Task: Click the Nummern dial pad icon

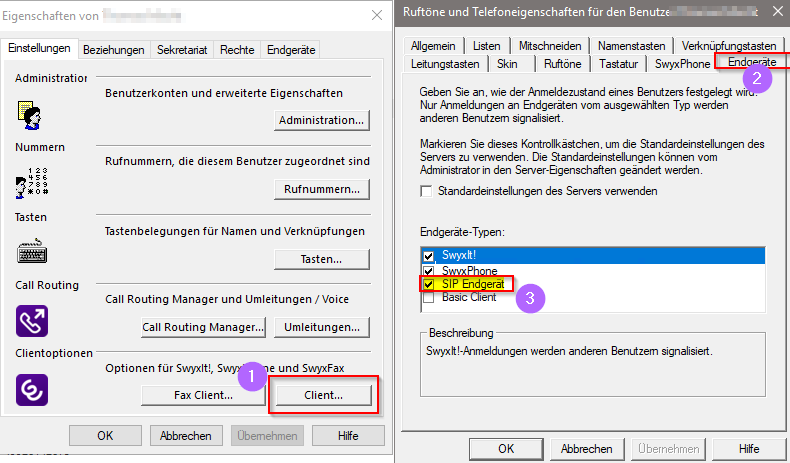Action: pos(31,183)
